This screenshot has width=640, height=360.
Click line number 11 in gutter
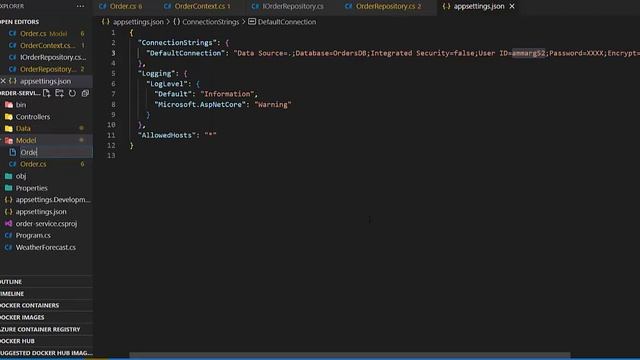click(111, 135)
